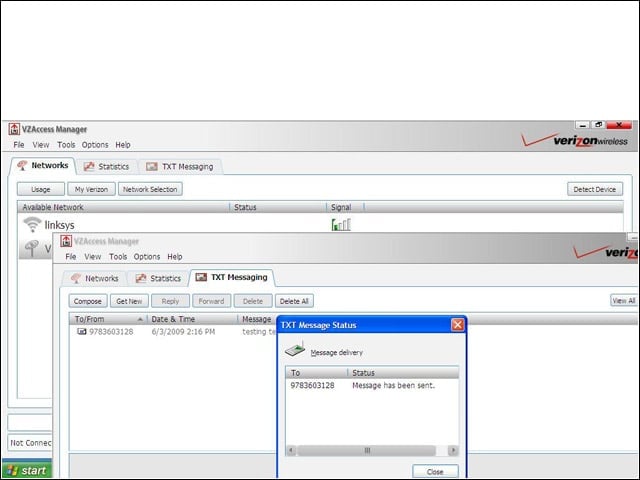
Task: Click 'Message has been sent.' status text
Action: [x=393, y=385]
